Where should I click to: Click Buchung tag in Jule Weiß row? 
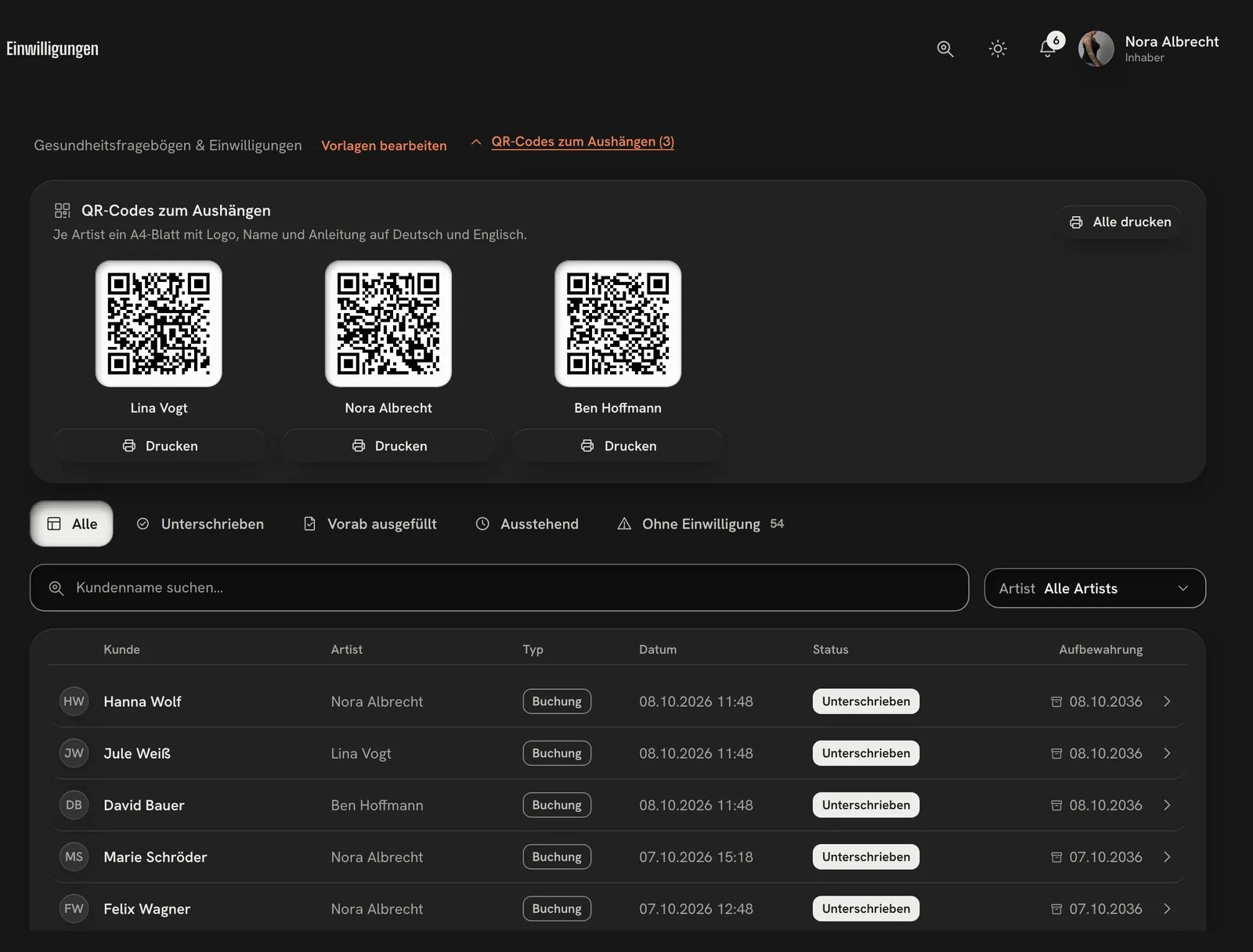click(557, 753)
